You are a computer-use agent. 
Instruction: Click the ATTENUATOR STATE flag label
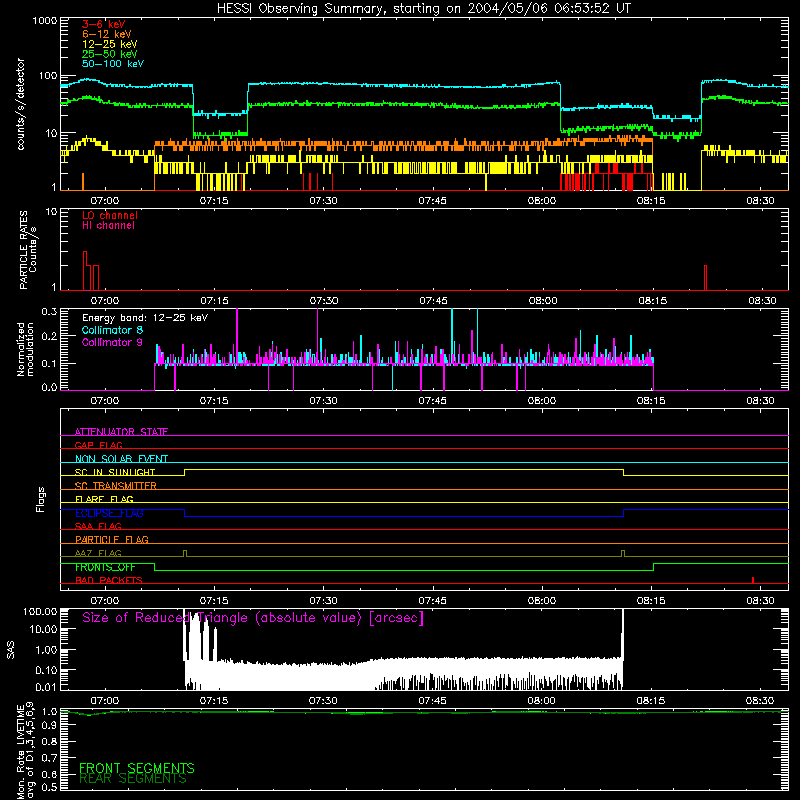pos(121,432)
